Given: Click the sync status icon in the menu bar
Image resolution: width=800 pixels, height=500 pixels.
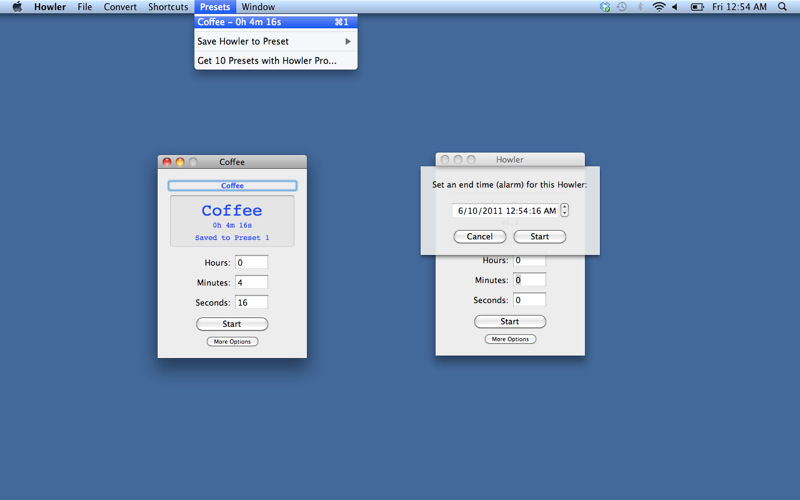Looking at the screenshot, I should coord(605,7).
